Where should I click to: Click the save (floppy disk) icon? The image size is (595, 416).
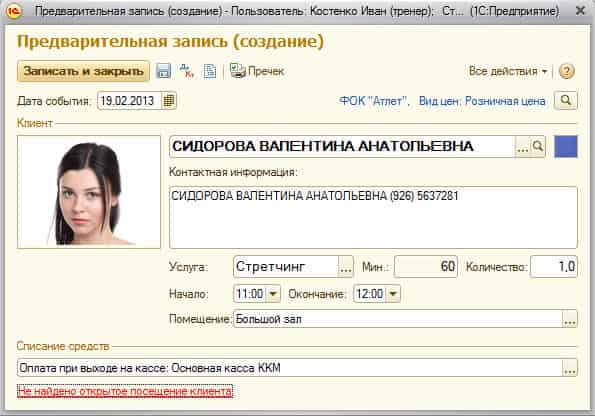pos(164,71)
